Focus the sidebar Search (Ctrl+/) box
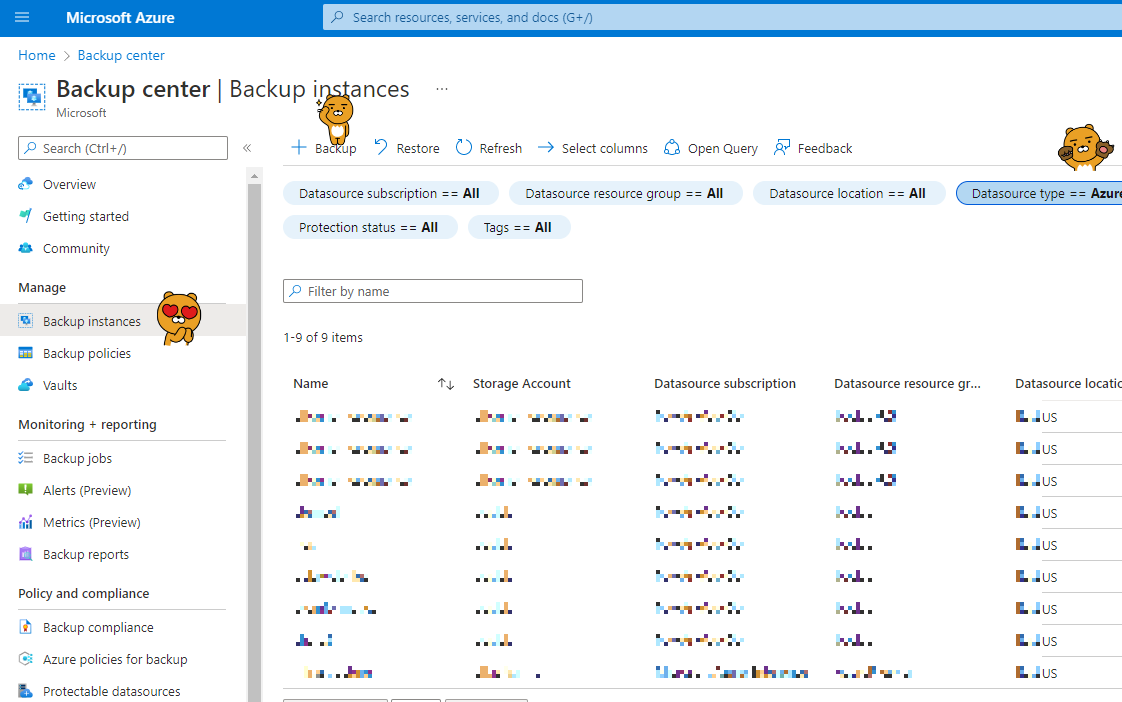 coord(123,148)
